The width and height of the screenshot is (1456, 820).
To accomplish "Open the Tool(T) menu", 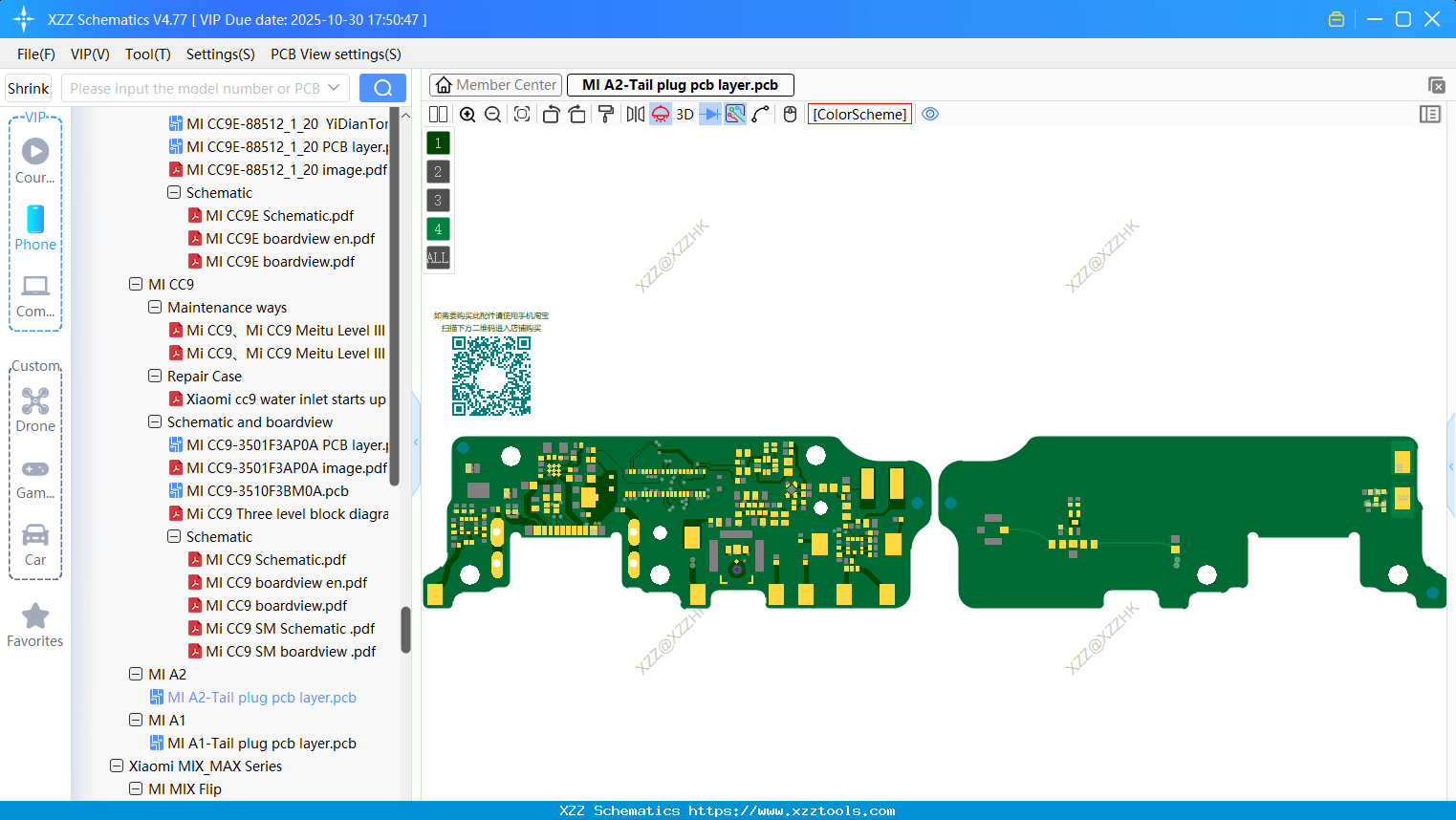I will coord(147,54).
